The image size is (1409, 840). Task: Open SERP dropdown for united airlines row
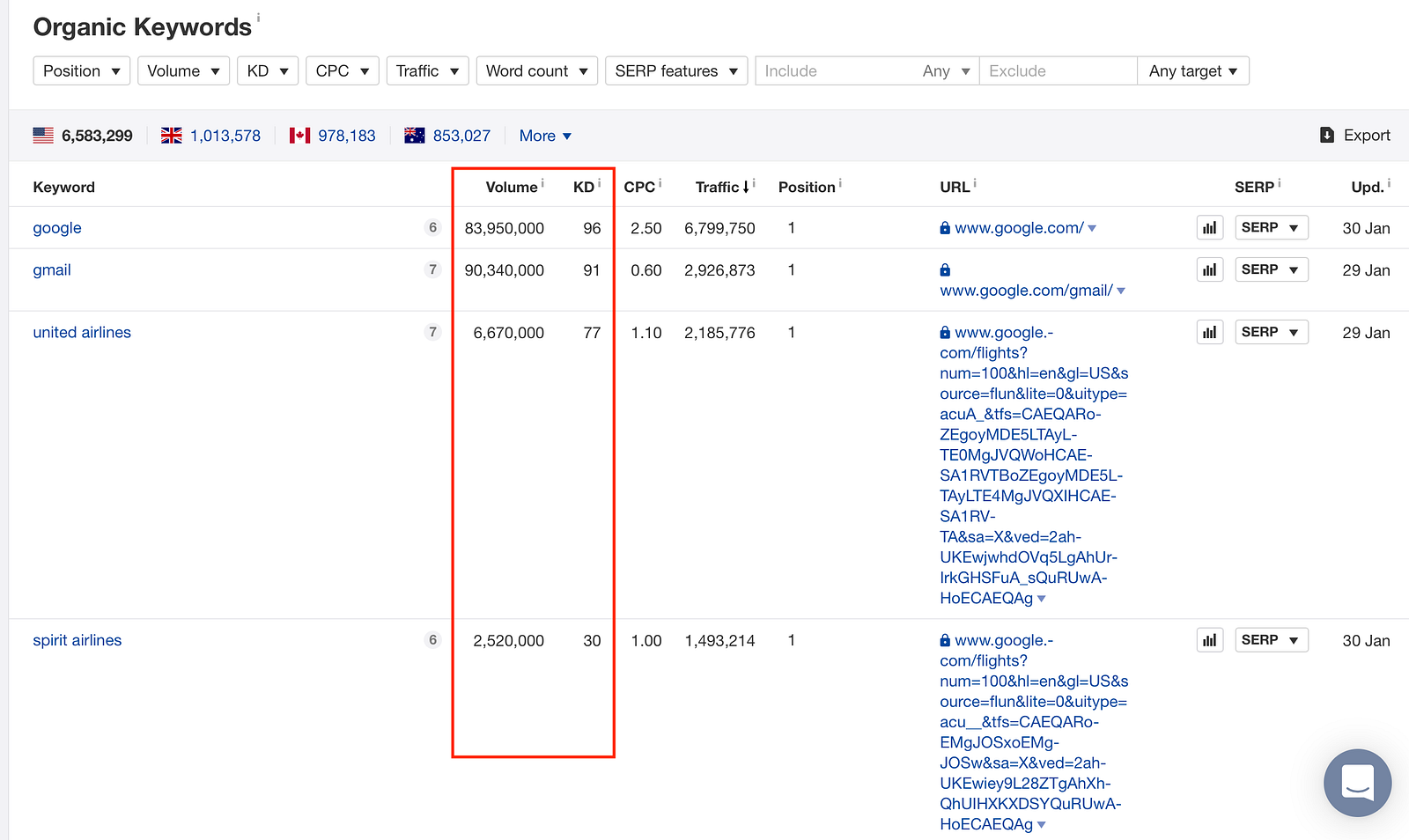1271,332
